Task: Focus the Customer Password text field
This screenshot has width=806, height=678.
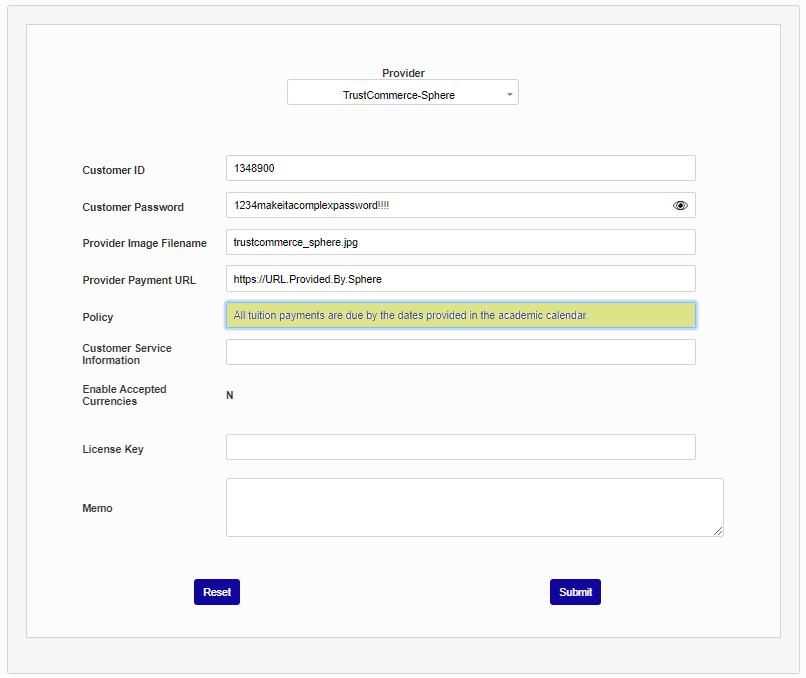Action: pos(445,205)
